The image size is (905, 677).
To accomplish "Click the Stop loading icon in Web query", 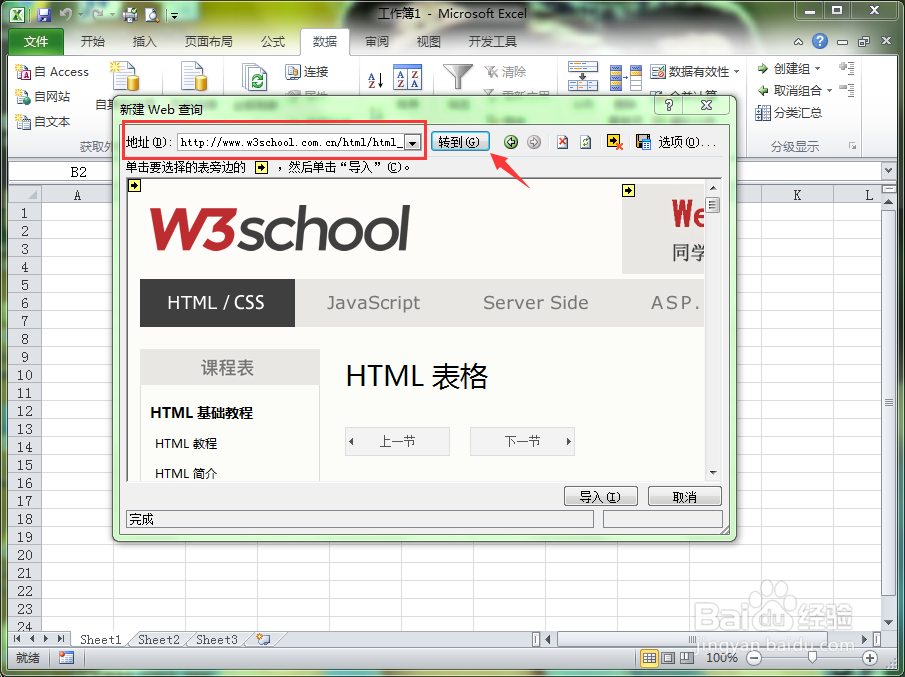I will point(563,142).
